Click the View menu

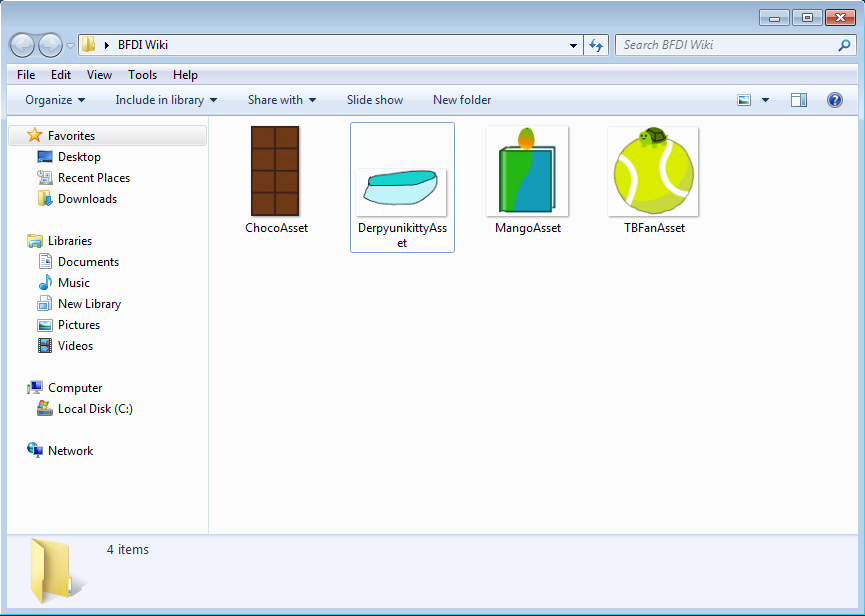pyautogui.click(x=99, y=74)
